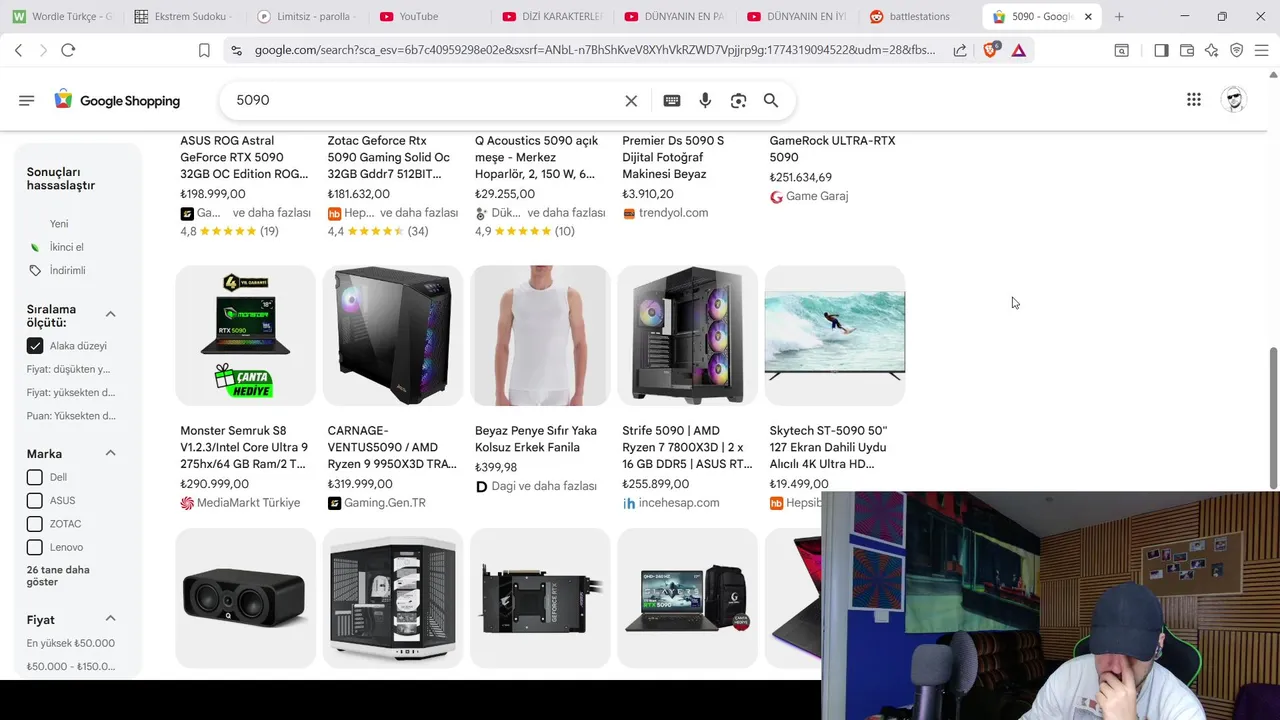Click the browser address bar URL
The height and width of the screenshot is (720, 1280).
click(595, 50)
